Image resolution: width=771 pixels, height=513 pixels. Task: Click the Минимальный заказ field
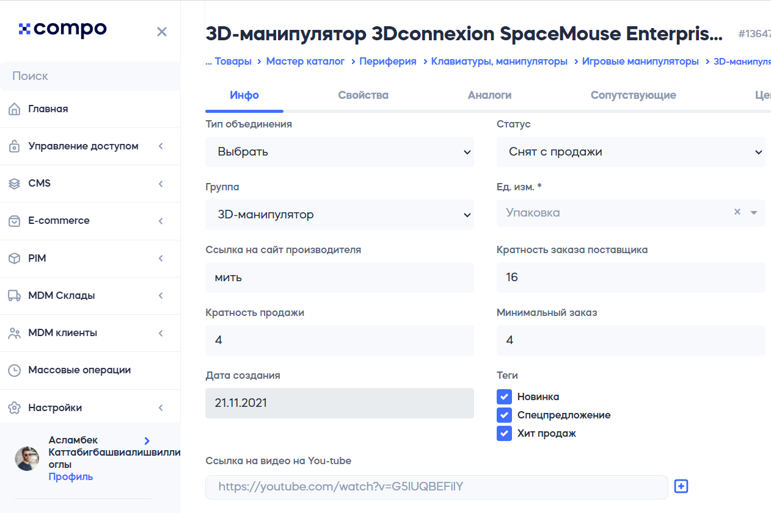tap(631, 340)
